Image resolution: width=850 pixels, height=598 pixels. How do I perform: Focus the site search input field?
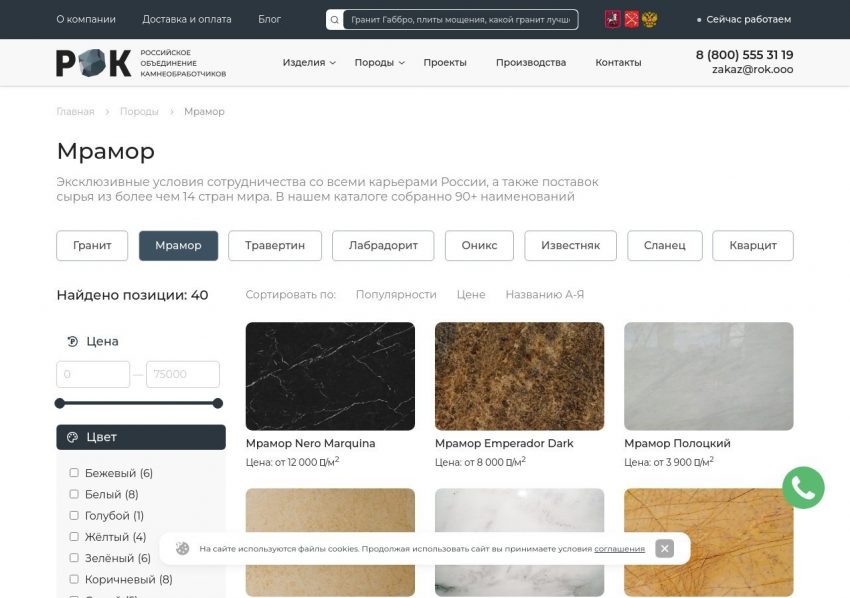460,20
